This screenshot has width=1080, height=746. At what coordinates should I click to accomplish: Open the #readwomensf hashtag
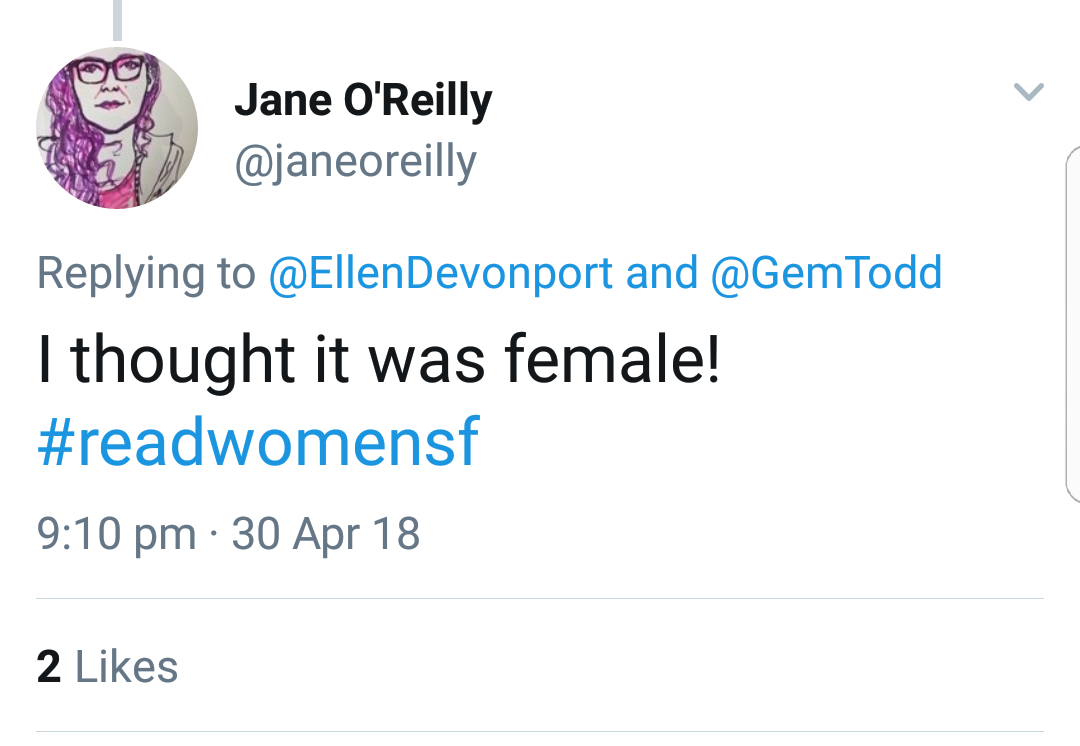point(258,444)
